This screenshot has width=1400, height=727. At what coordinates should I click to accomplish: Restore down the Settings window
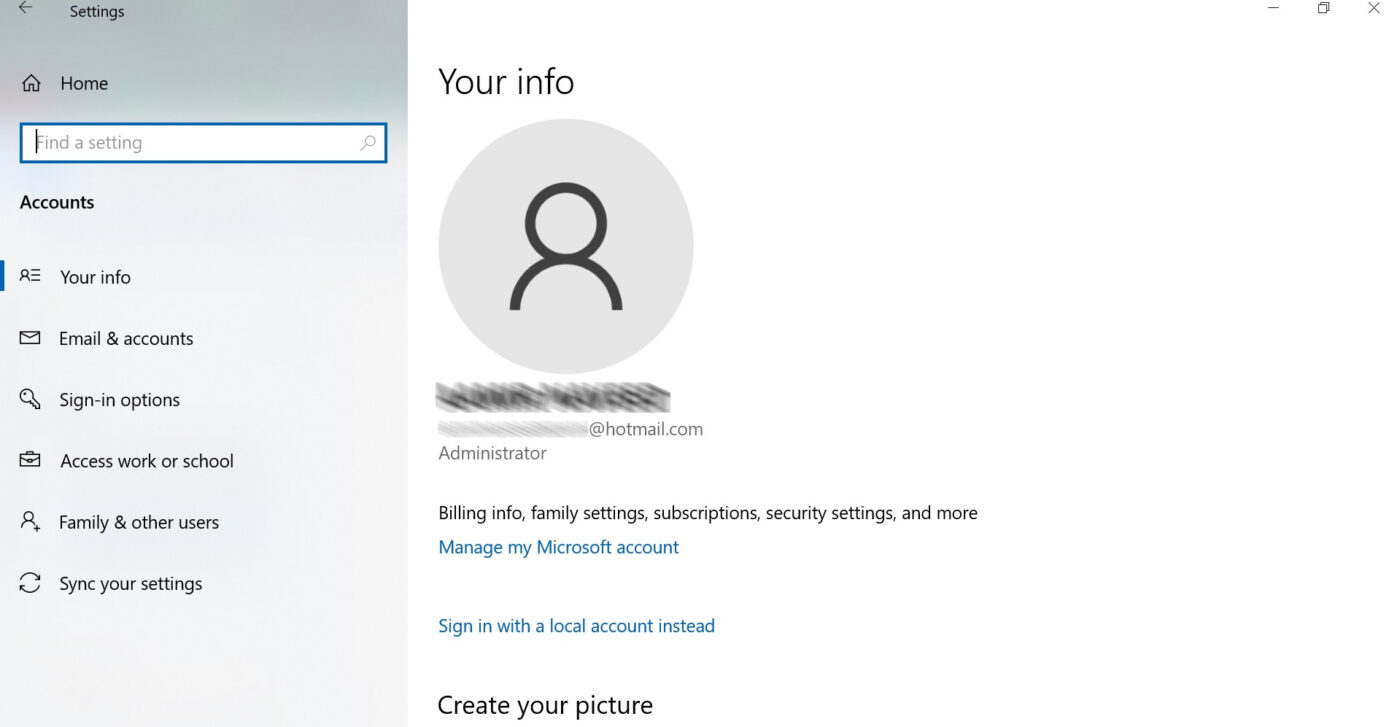[1323, 8]
